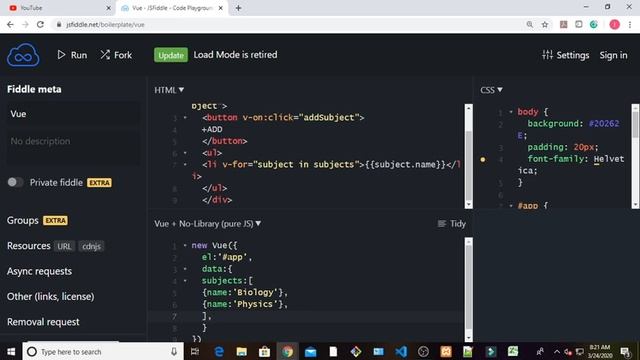Open the Vue + No-Library (pure JS) dropdown

(x=207, y=224)
